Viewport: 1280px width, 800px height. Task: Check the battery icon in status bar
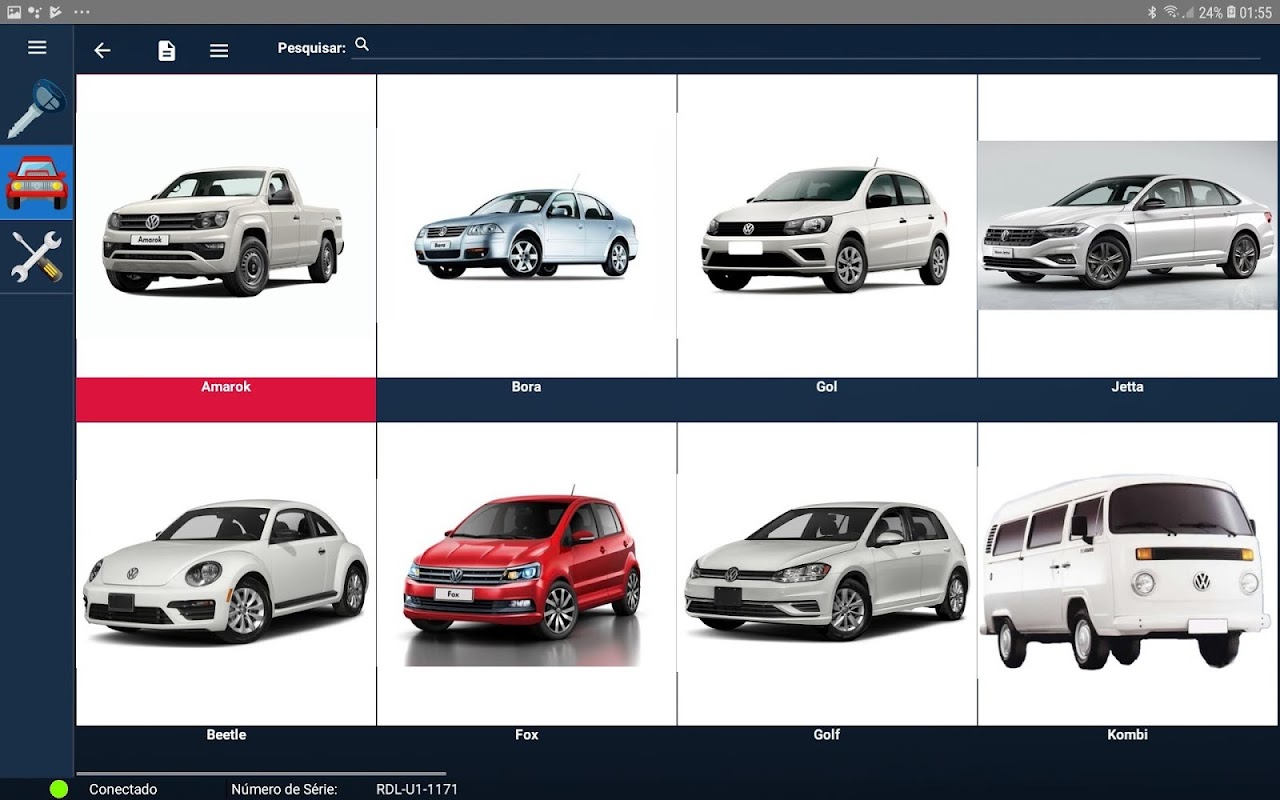(1232, 12)
